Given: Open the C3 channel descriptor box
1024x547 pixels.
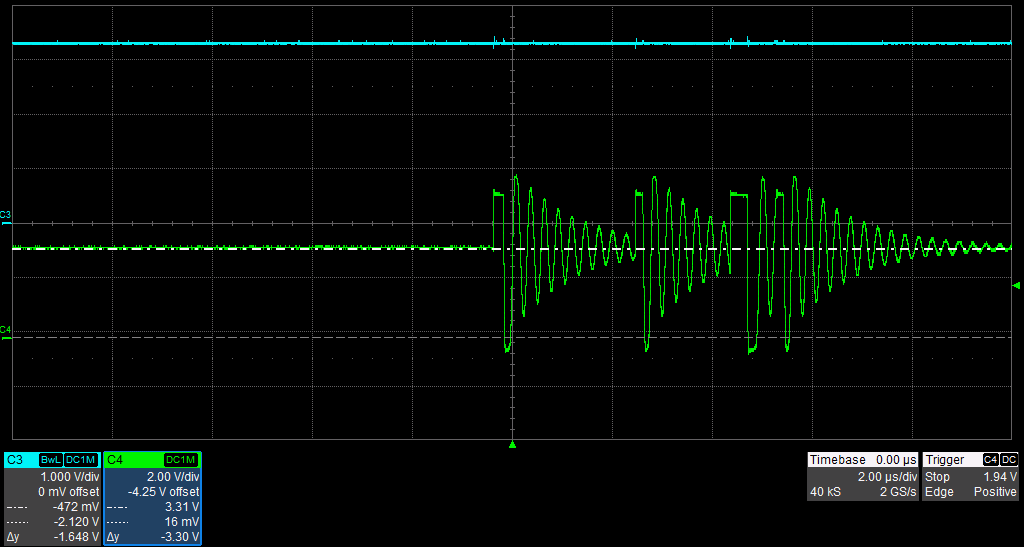Looking at the screenshot, I should click(x=52, y=499).
